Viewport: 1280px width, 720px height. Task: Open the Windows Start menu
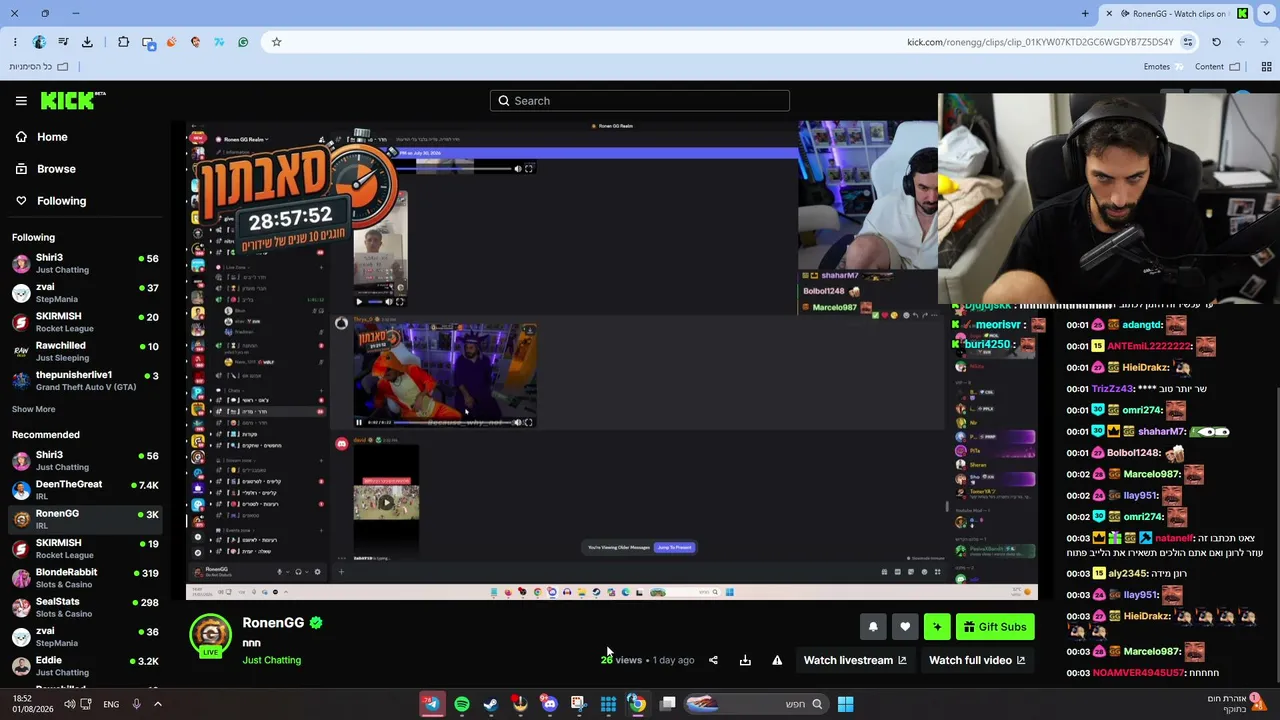pyautogui.click(x=845, y=704)
